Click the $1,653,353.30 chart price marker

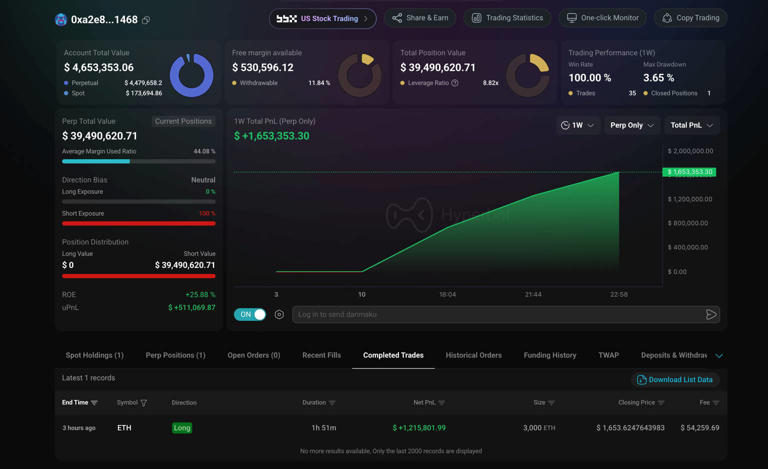[x=689, y=172]
